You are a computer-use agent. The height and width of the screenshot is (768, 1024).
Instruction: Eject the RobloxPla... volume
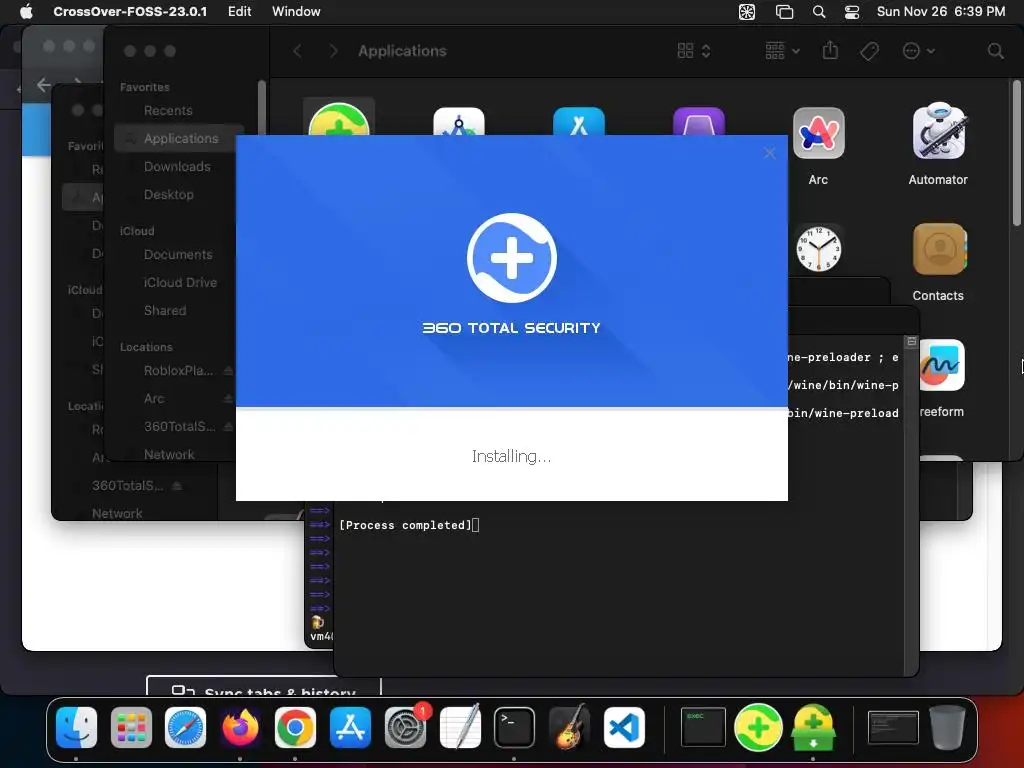click(x=228, y=371)
